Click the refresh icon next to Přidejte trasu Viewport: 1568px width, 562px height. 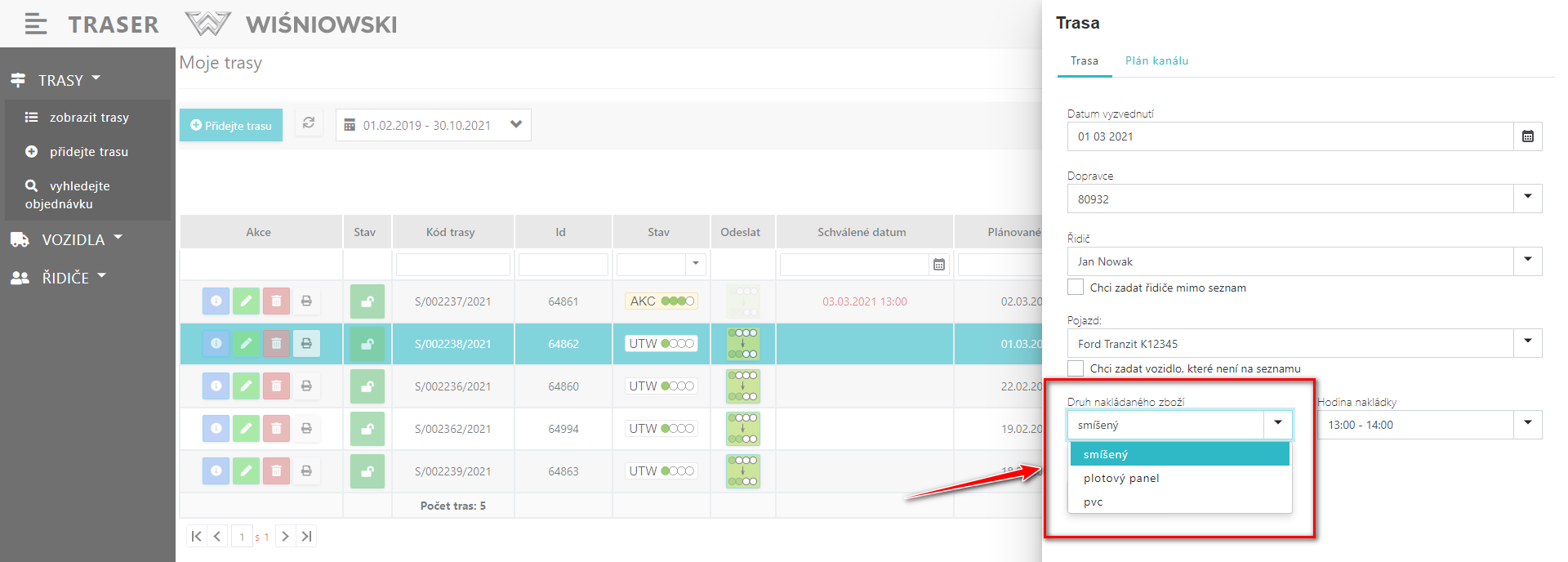click(309, 123)
